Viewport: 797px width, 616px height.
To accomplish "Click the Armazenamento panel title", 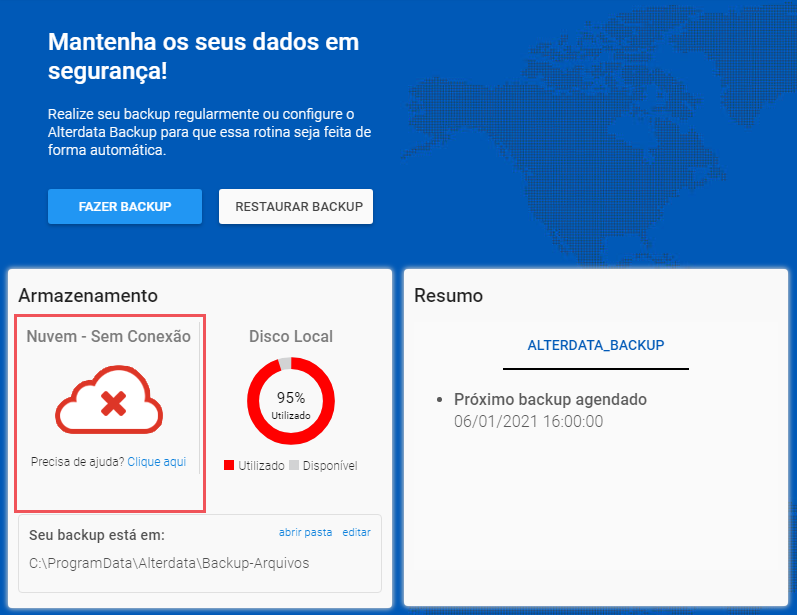I will click(88, 296).
